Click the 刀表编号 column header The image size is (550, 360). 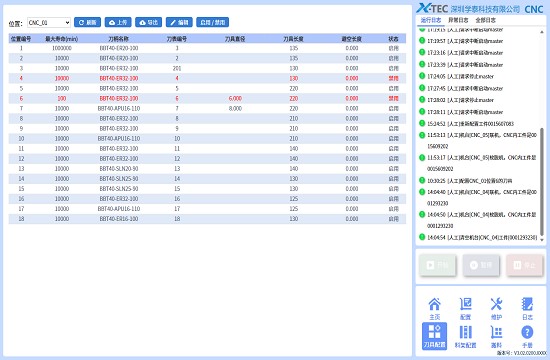point(177,39)
